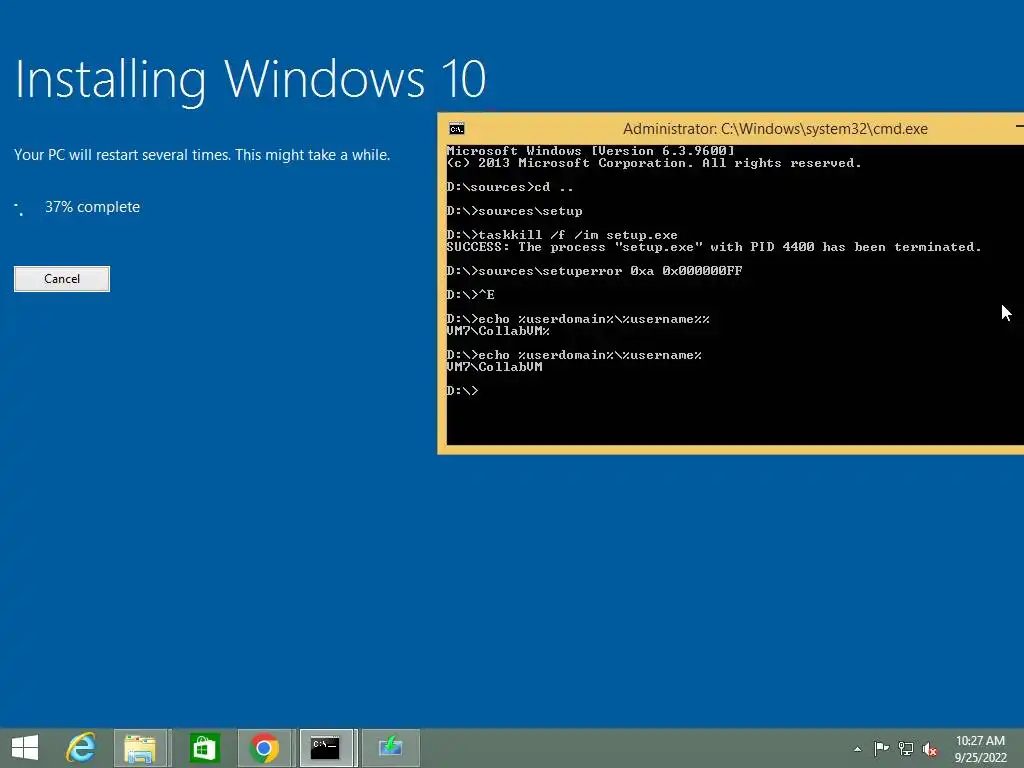Open the network status tray icon

point(905,748)
